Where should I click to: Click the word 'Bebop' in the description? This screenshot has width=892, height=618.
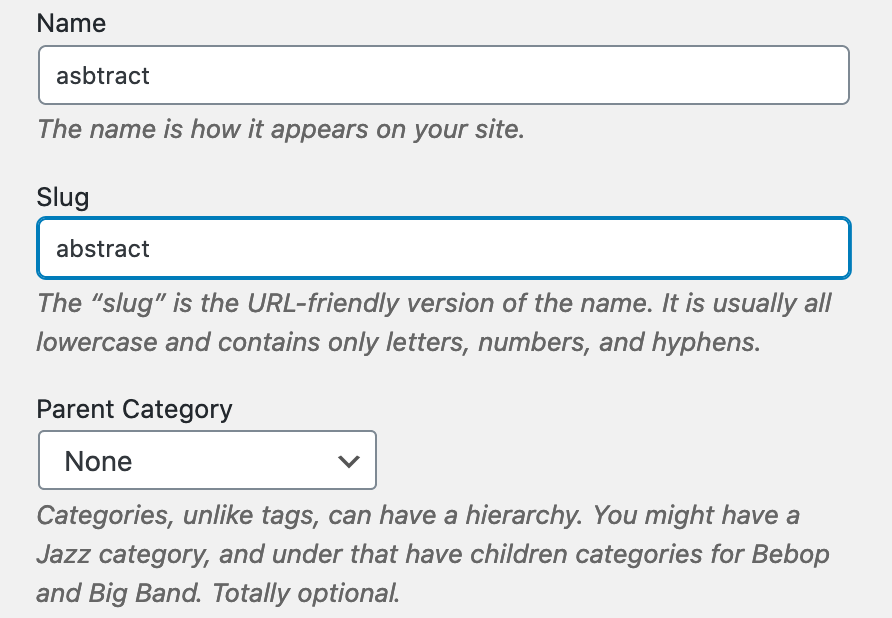tap(788, 553)
